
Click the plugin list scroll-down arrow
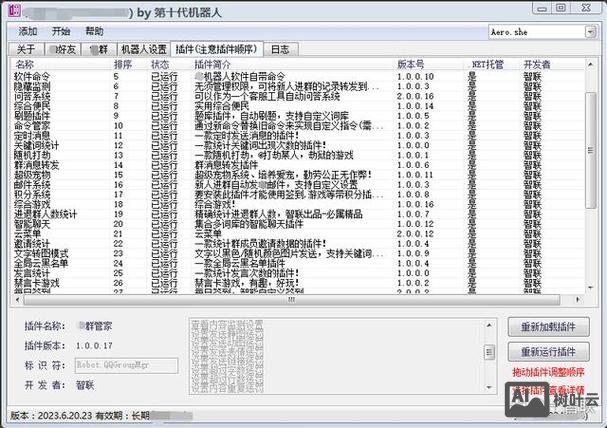tap(590, 288)
